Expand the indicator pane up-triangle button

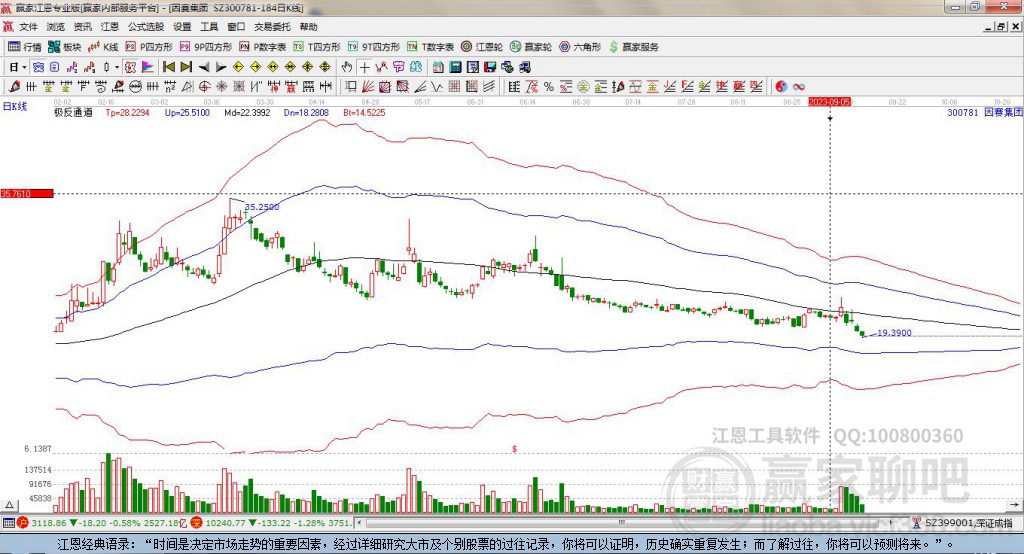pyautogui.click(x=9, y=505)
